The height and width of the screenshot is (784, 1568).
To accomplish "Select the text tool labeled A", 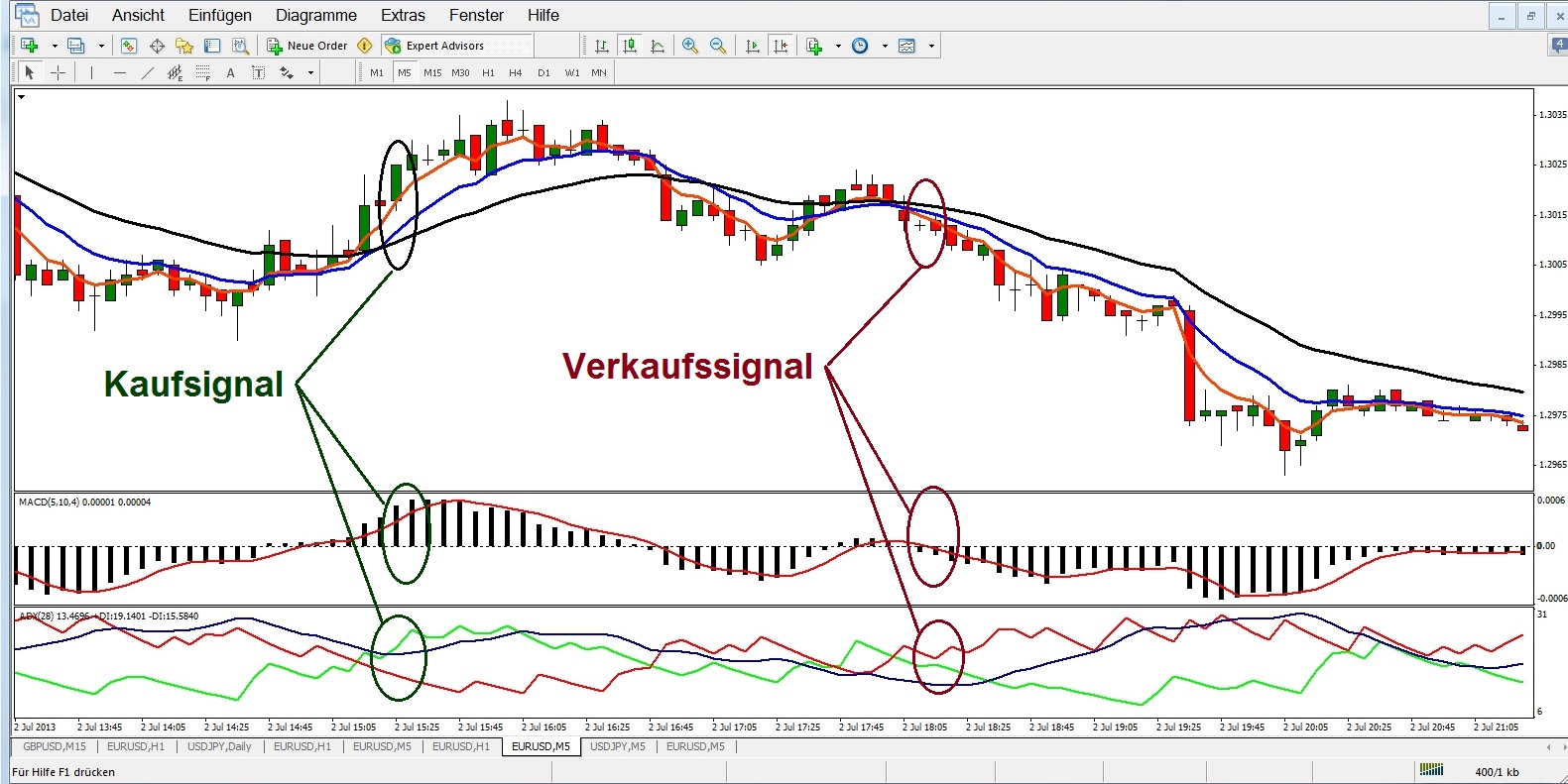I will click(x=231, y=72).
